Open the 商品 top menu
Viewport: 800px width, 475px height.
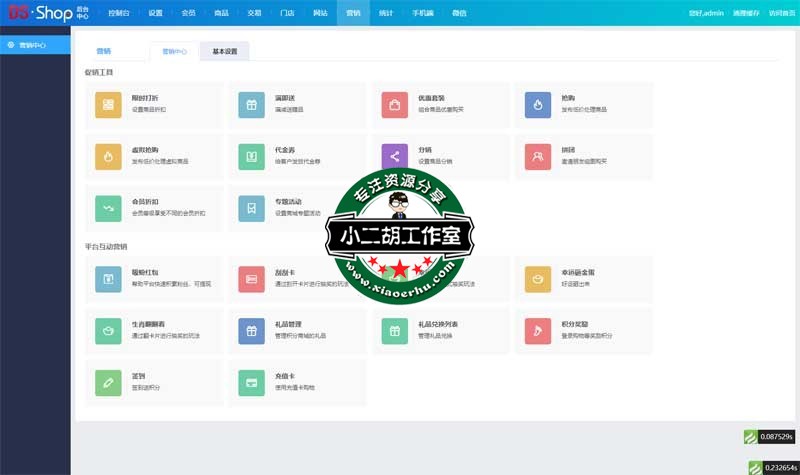pos(221,13)
